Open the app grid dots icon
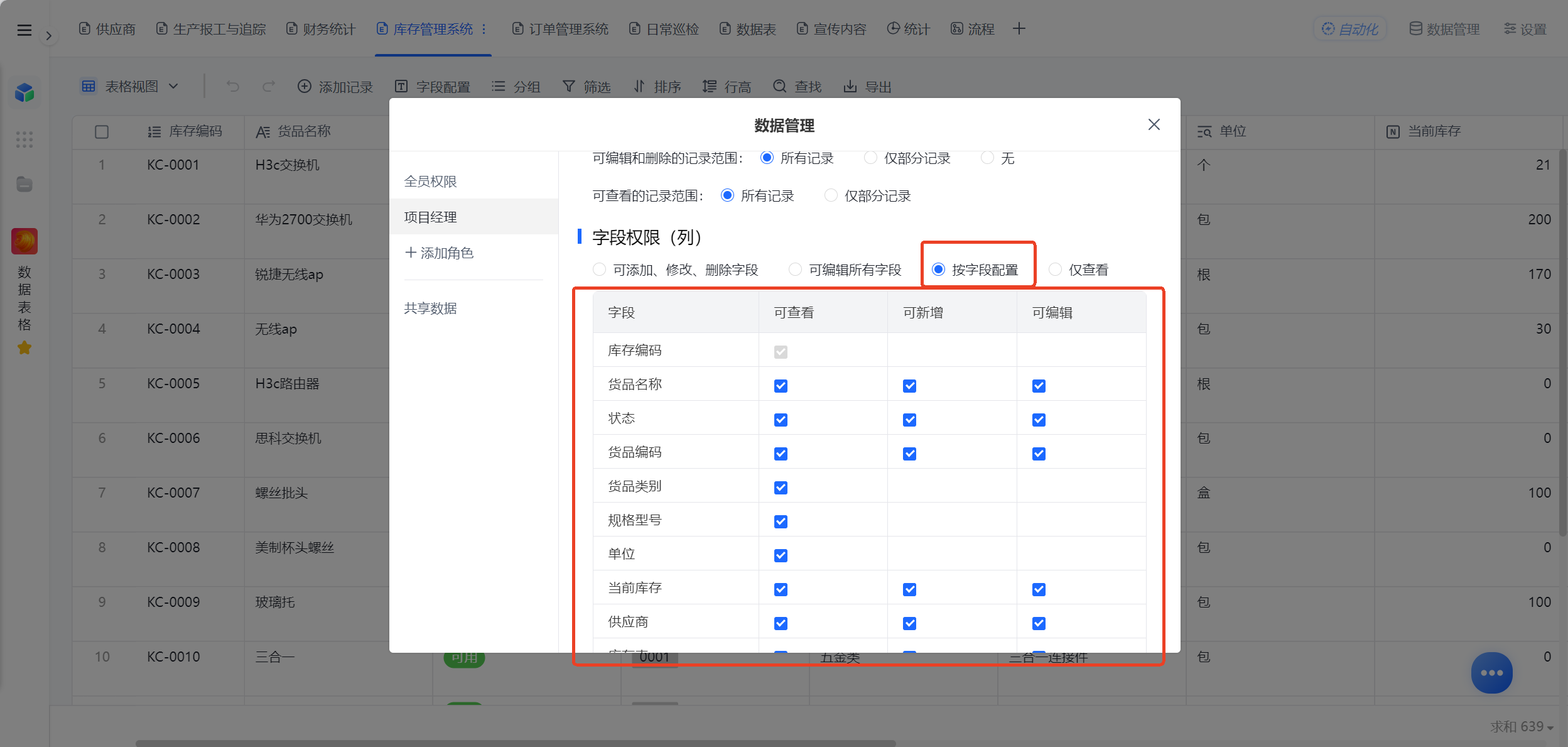This screenshot has height=747, width=1568. (24, 139)
